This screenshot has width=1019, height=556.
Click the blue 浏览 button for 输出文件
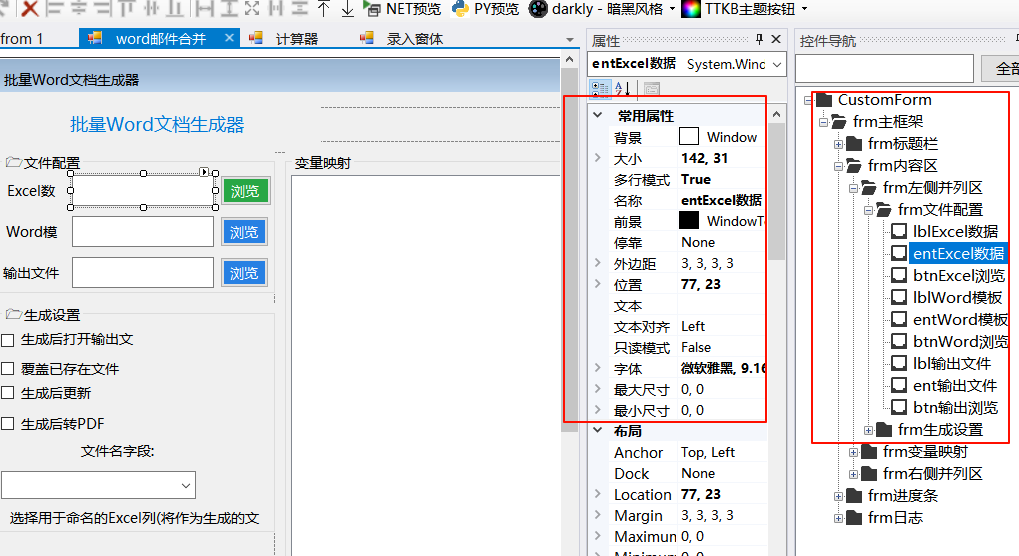244,273
